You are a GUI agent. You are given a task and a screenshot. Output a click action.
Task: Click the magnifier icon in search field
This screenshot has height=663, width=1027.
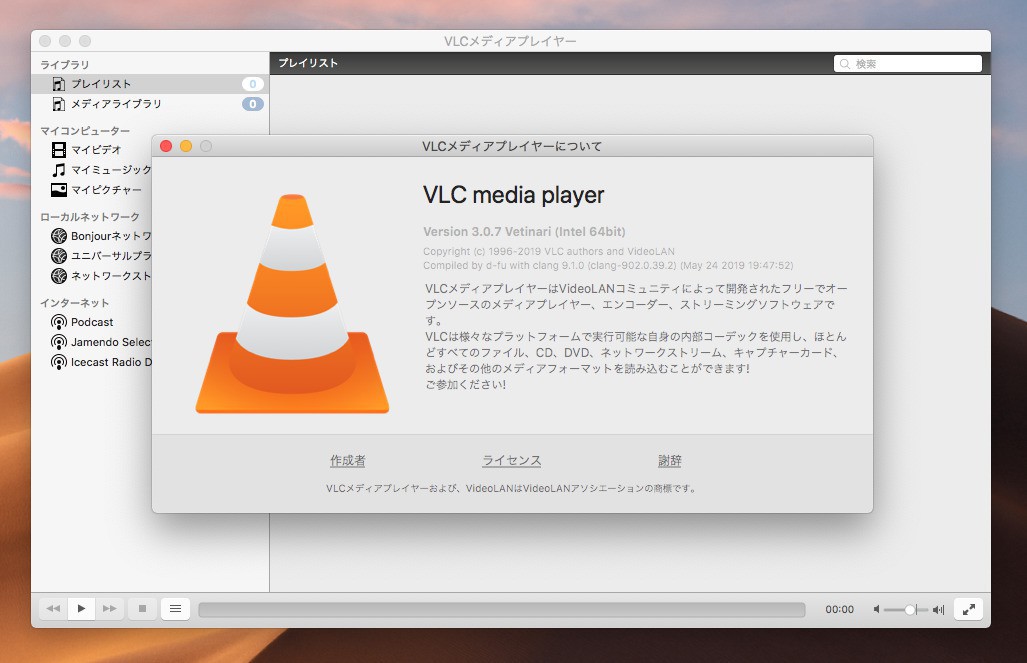pos(845,64)
